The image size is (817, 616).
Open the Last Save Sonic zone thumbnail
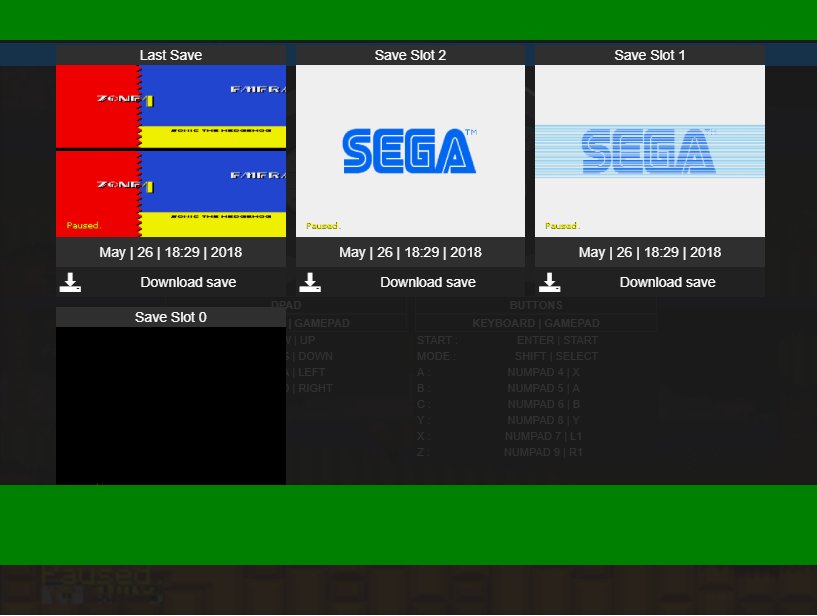pyautogui.click(x=171, y=151)
